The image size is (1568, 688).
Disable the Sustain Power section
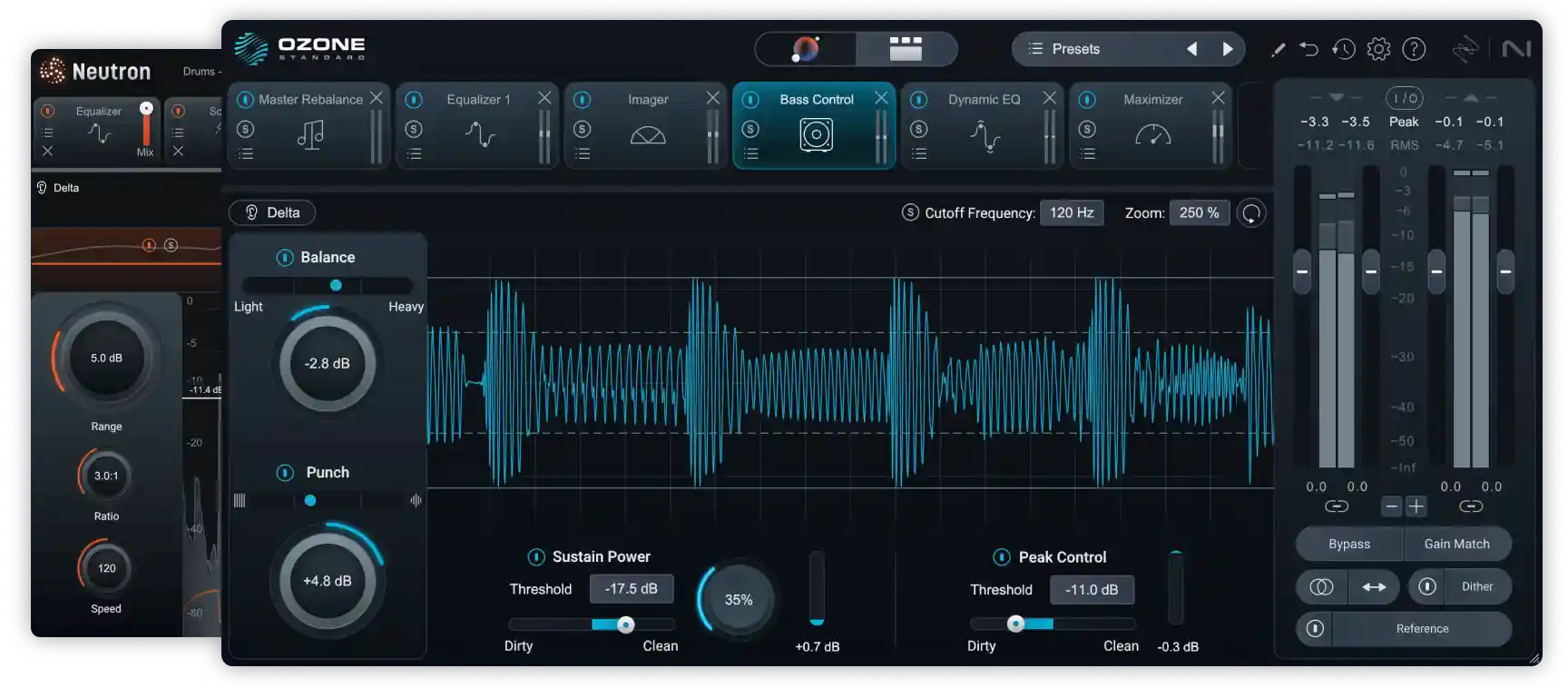coord(536,557)
